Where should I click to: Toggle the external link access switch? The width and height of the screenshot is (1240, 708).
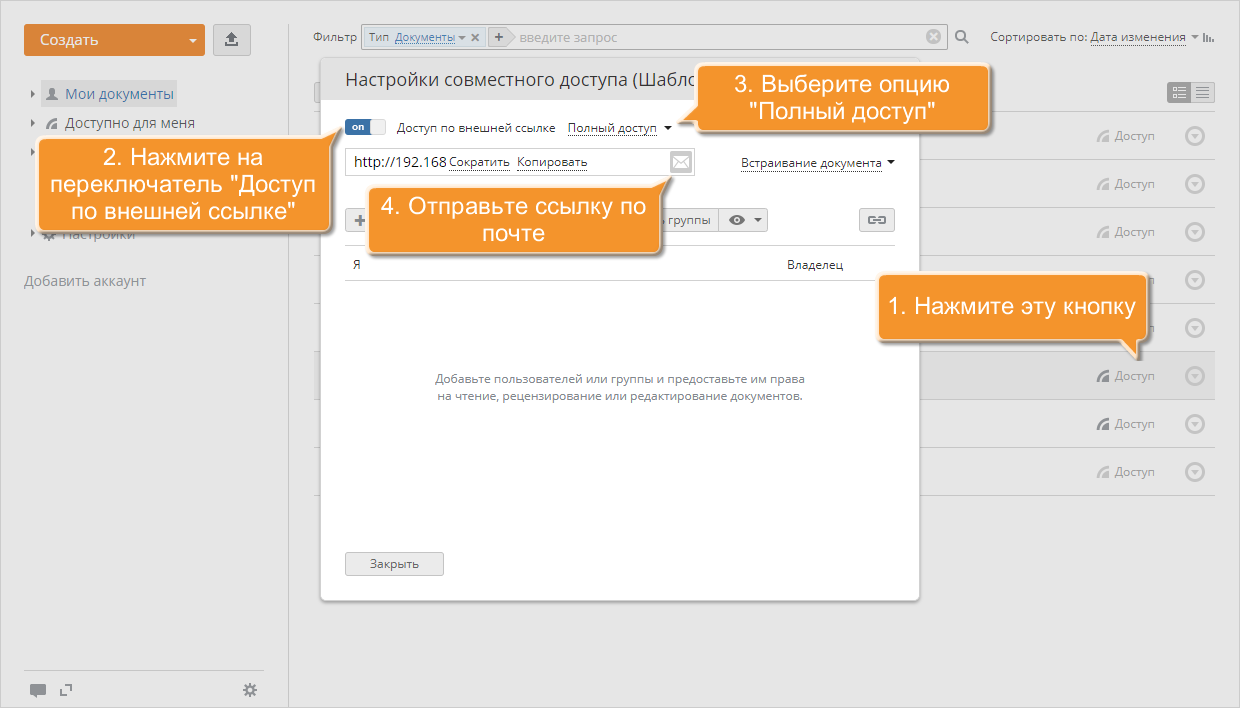(365, 127)
